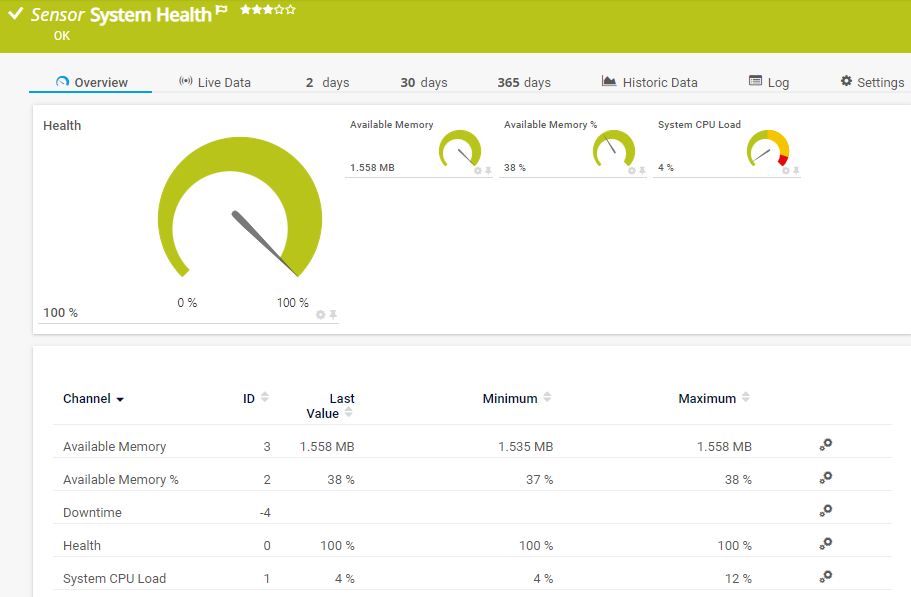The height and width of the screenshot is (597, 911).
Task: Click the Channel column sort arrow
Action: (120, 400)
